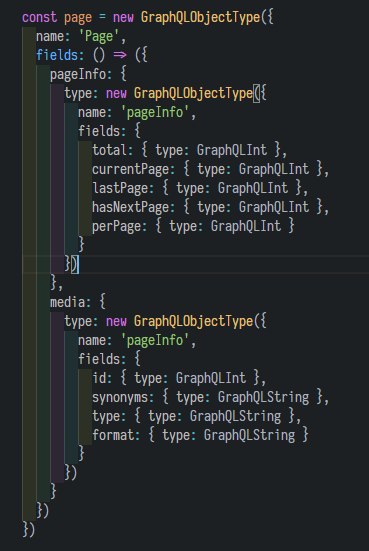Viewport: 369px width, 551px height.
Task: Click the 'total' field name
Action: [x=110, y=150]
